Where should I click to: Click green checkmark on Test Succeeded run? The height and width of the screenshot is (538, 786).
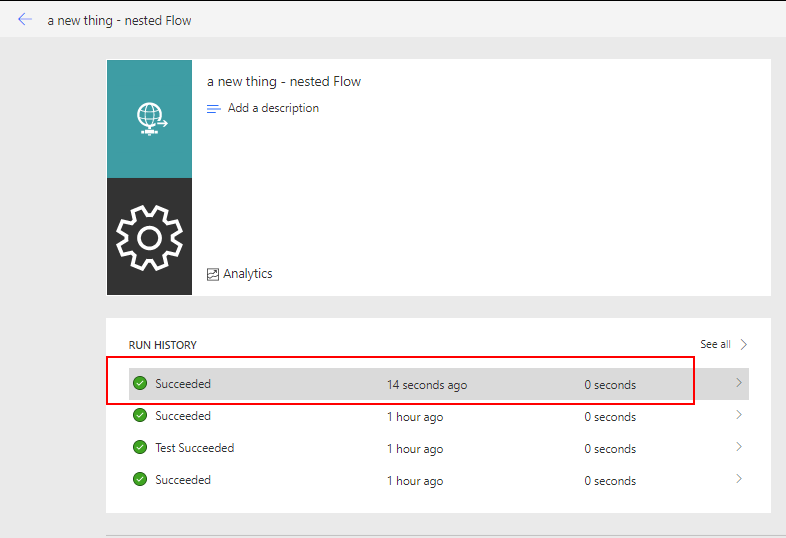coord(140,448)
